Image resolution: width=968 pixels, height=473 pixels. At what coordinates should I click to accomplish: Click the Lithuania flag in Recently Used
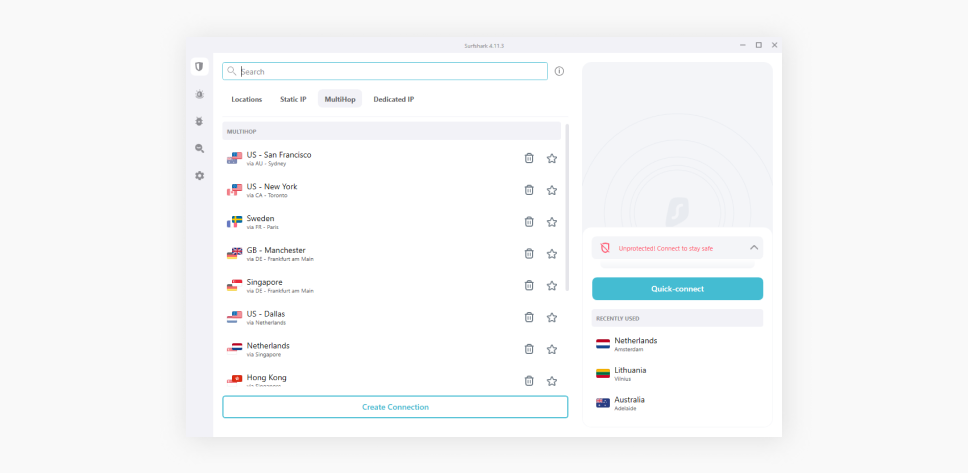click(603, 374)
